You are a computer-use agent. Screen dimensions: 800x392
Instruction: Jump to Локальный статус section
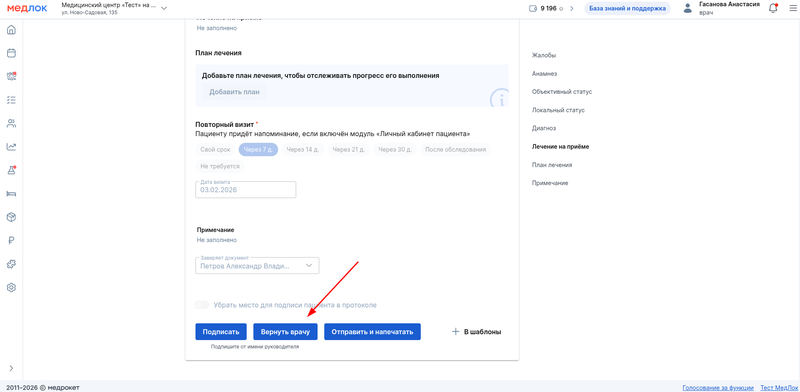[x=558, y=110]
